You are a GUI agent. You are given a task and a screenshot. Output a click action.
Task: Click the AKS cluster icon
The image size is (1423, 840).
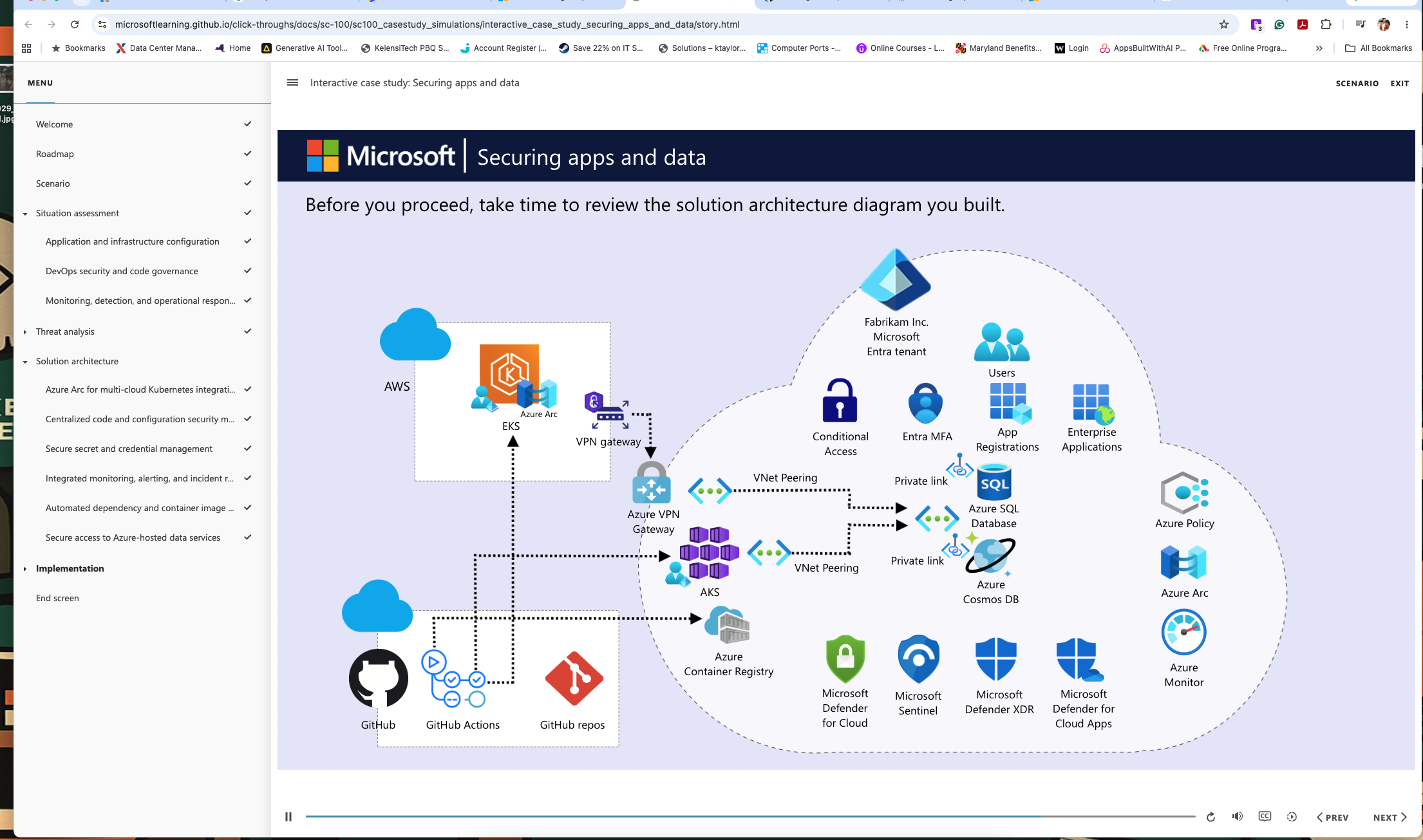pyautogui.click(x=709, y=552)
